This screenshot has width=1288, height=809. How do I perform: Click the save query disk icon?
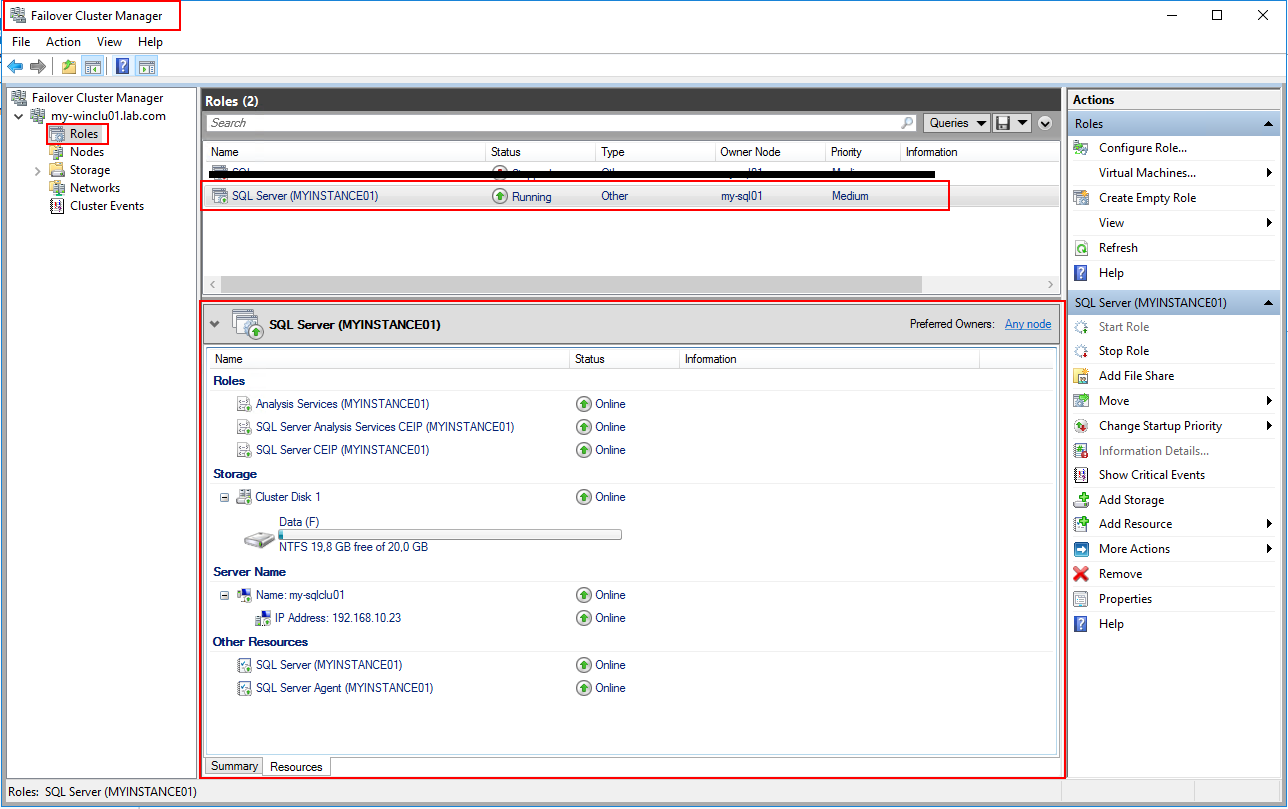1003,123
